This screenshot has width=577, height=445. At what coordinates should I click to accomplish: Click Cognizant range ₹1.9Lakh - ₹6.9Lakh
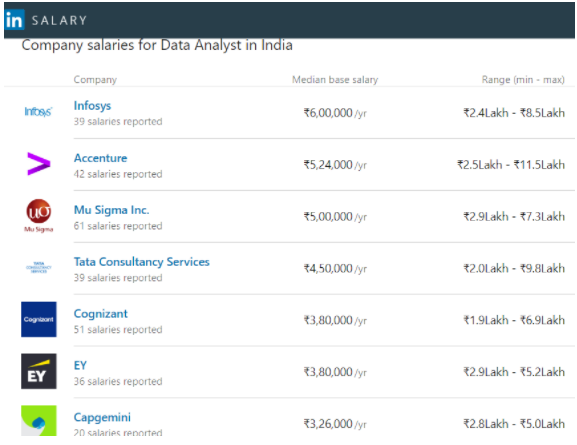[x=514, y=320]
